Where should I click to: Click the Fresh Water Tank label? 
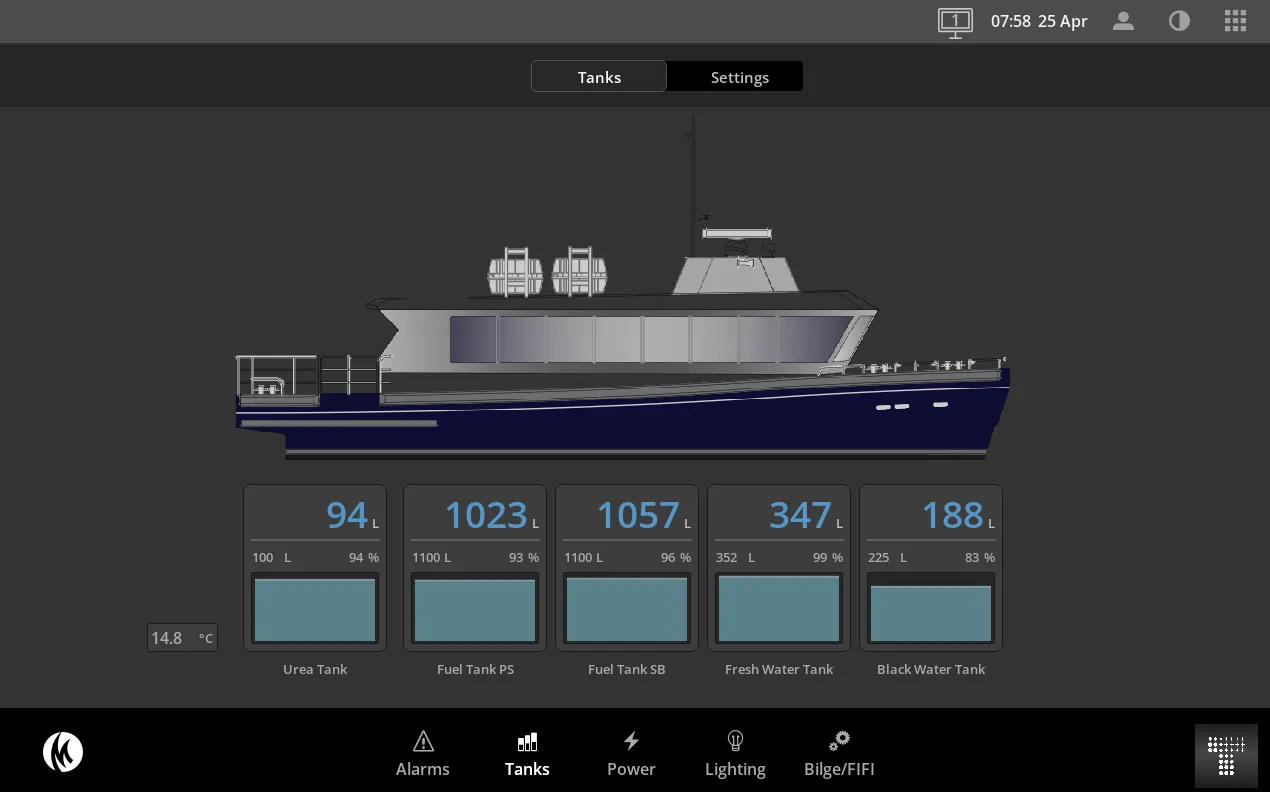point(779,669)
